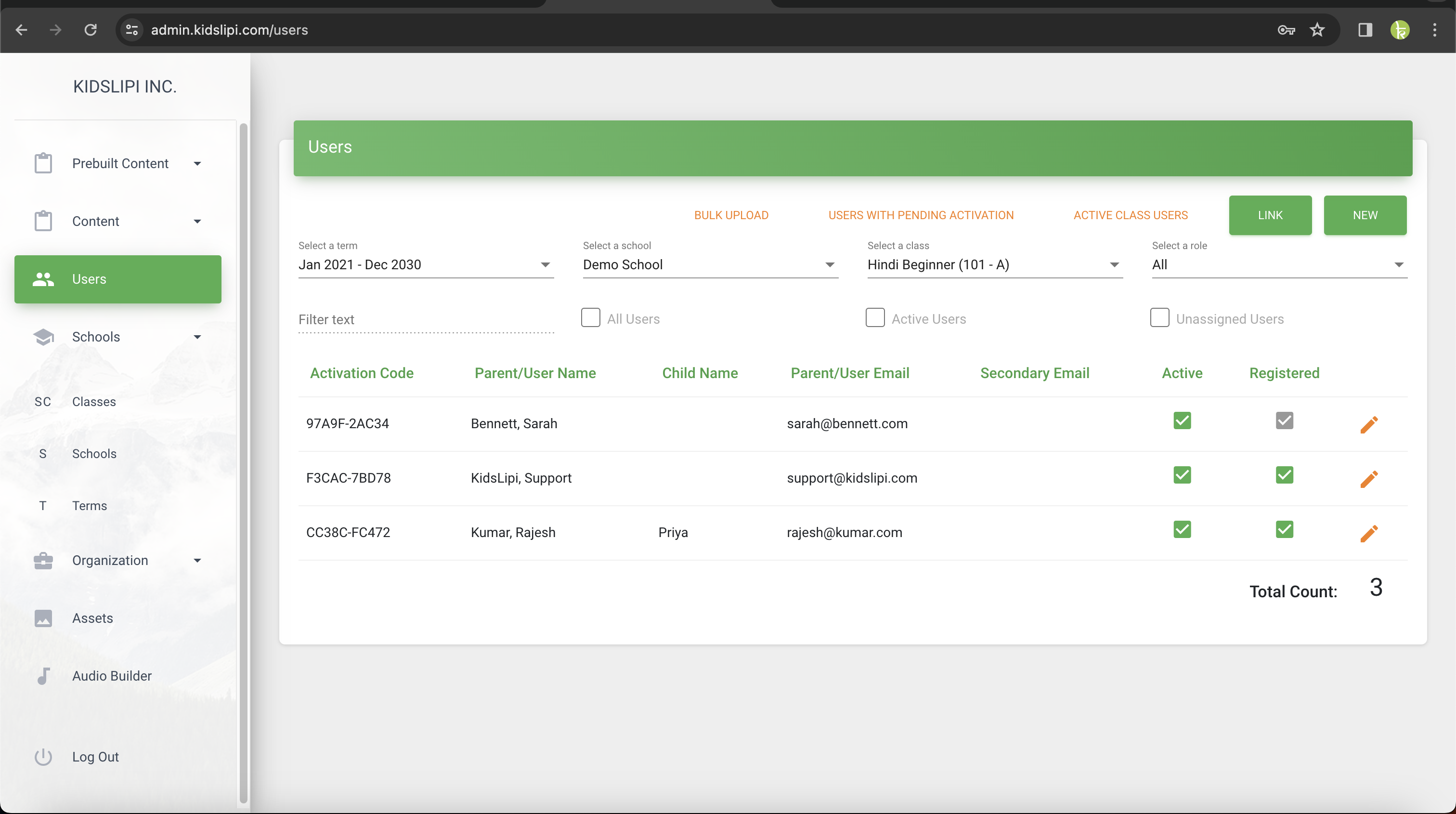Viewport: 1456px width, 814px height.
Task: Open the Select a class dropdown
Action: 994,264
